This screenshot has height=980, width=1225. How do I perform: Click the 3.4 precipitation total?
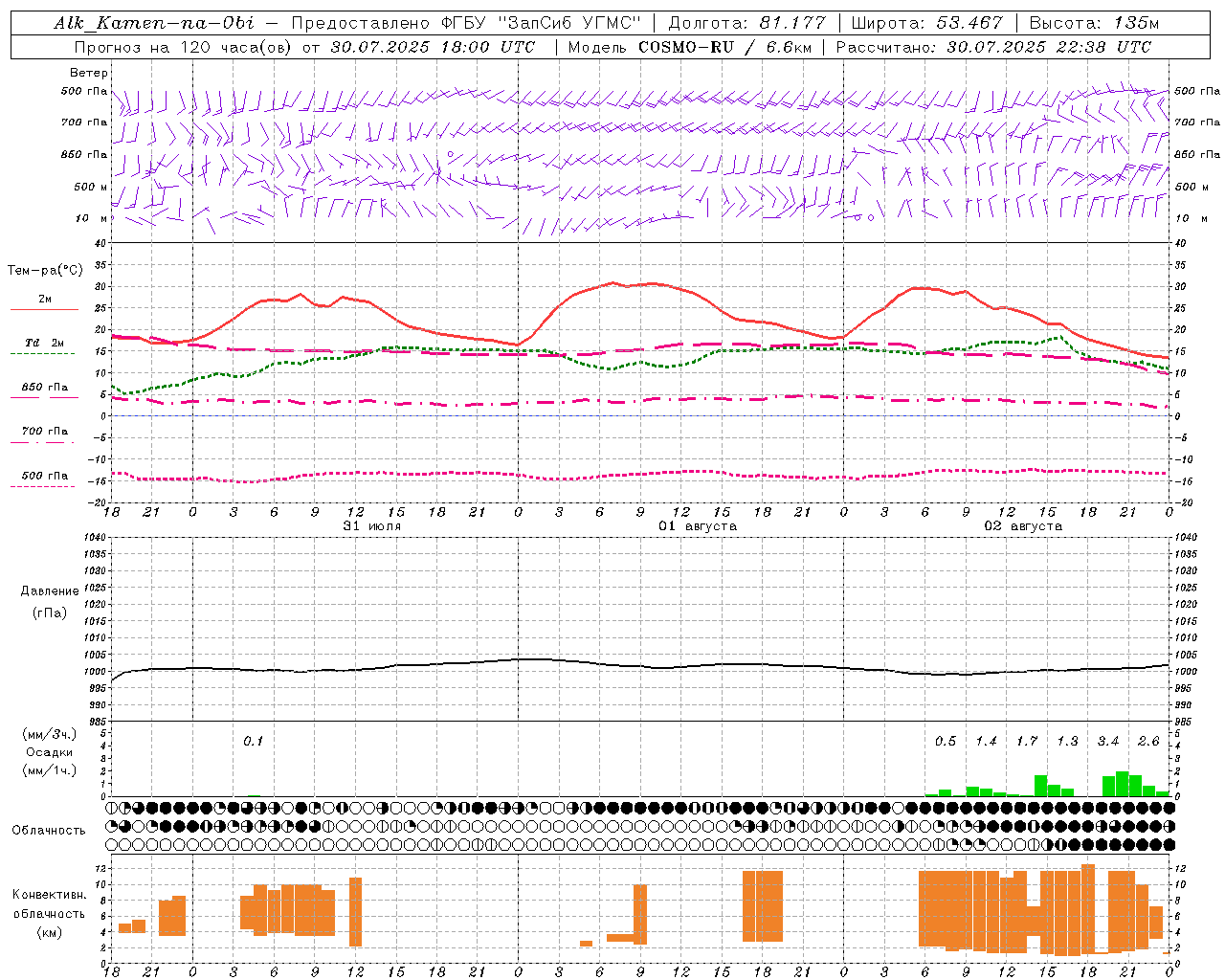1108,741
